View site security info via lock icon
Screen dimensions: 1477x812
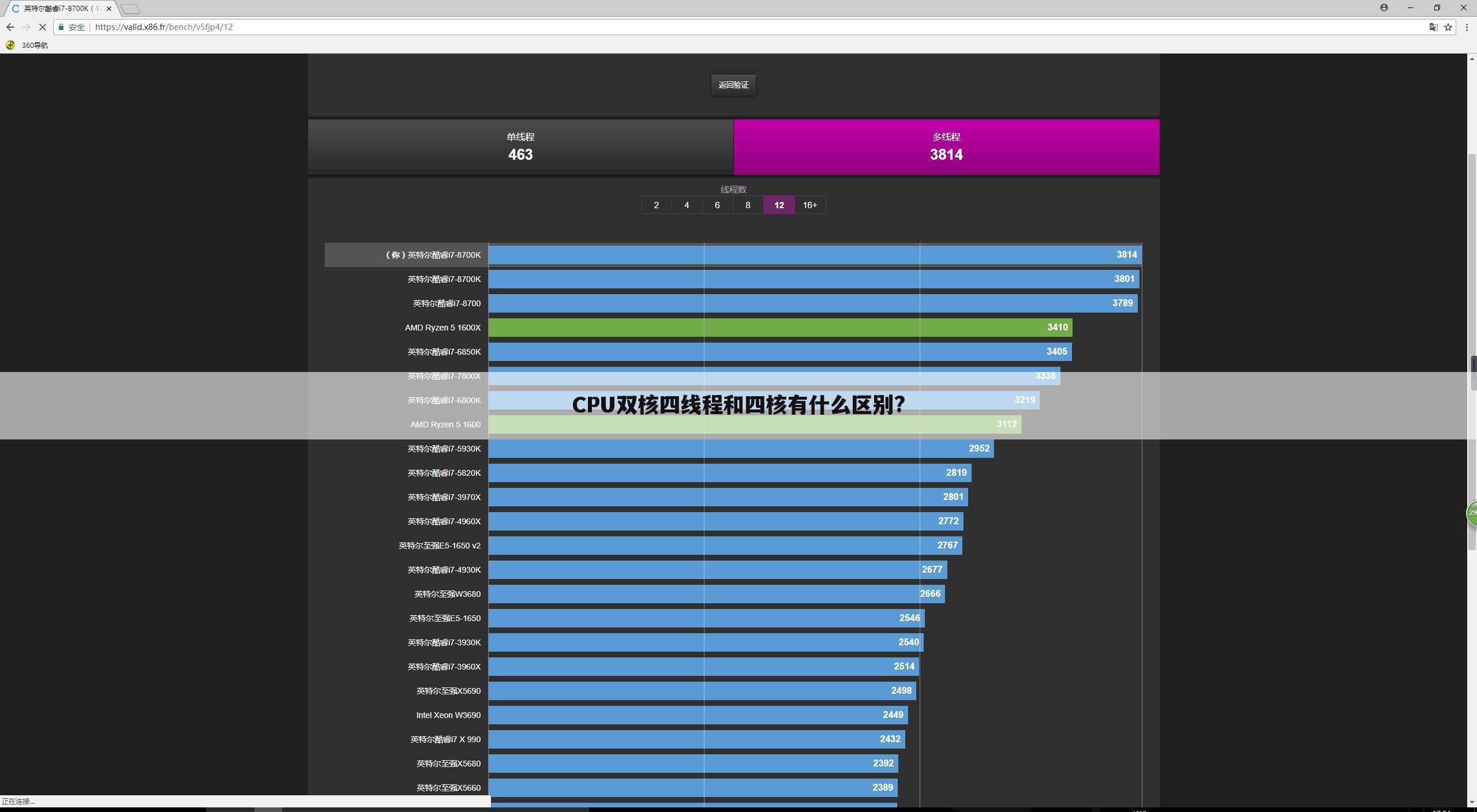pyautogui.click(x=61, y=27)
